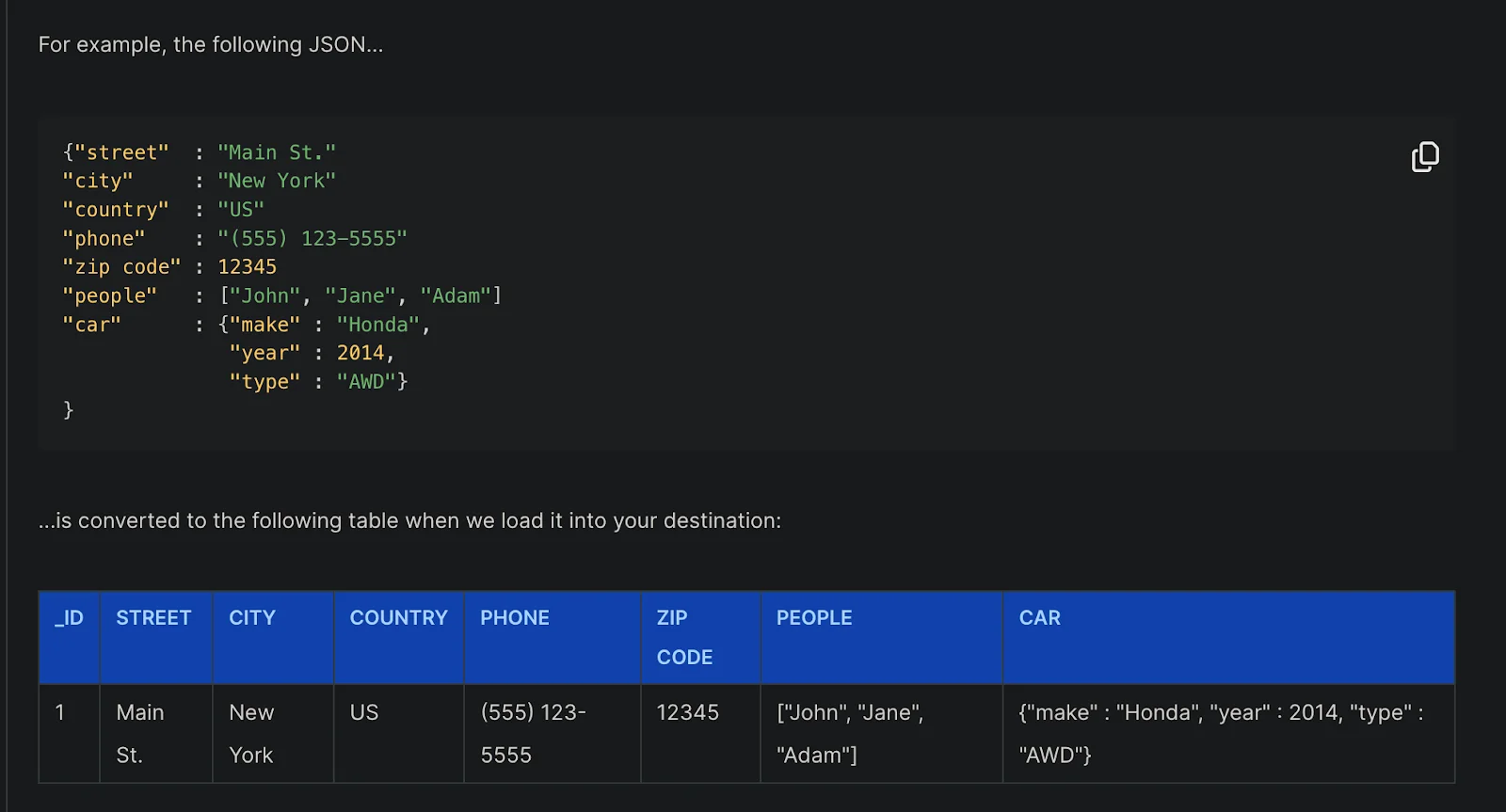Click the CITY column header
Image resolution: width=1506 pixels, height=812 pixels.
tap(252, 618)
